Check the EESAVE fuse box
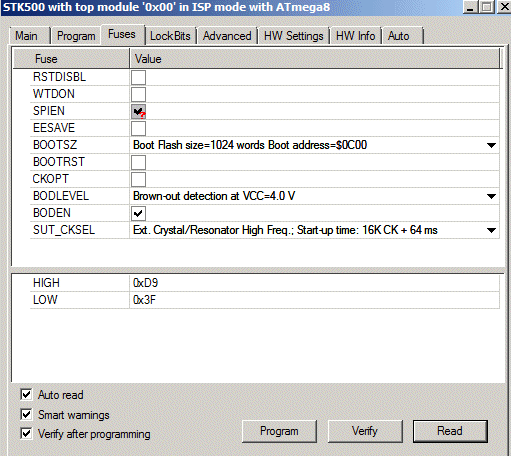 click(x=138, y=128)
